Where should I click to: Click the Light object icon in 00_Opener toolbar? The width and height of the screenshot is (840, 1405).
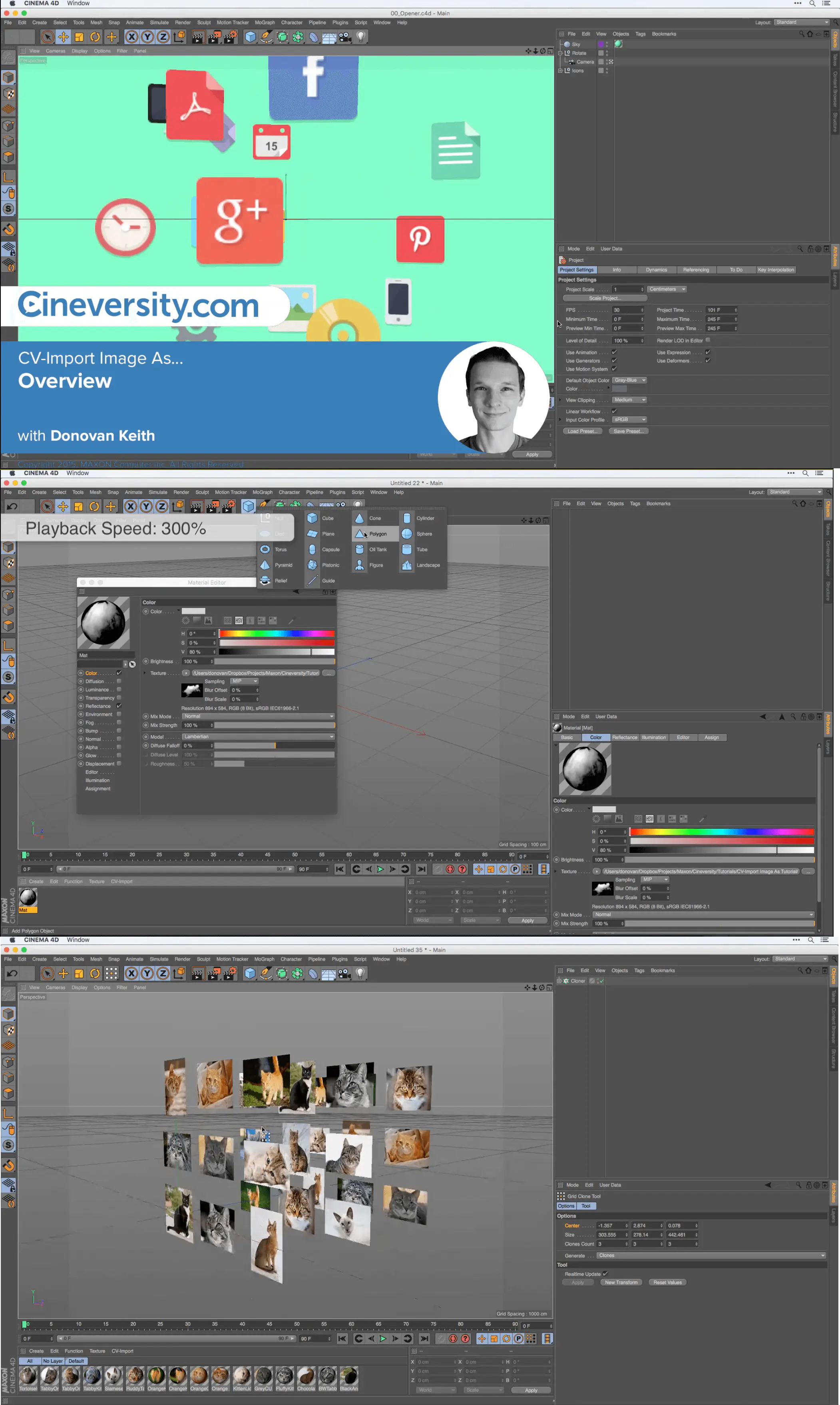(360, 37)
